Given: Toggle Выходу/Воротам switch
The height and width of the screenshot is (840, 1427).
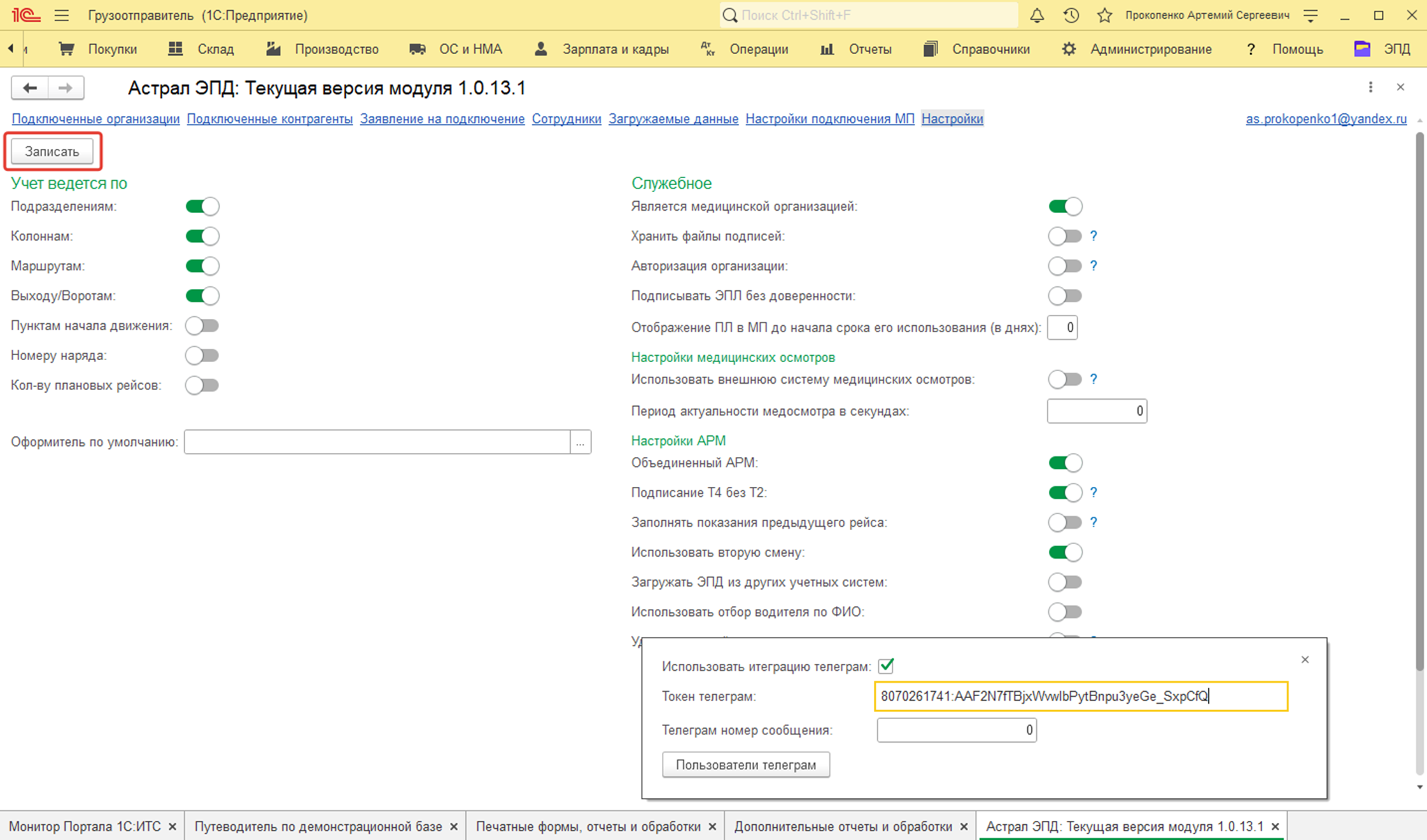Looking at the screenshot, I should point(202,296).
